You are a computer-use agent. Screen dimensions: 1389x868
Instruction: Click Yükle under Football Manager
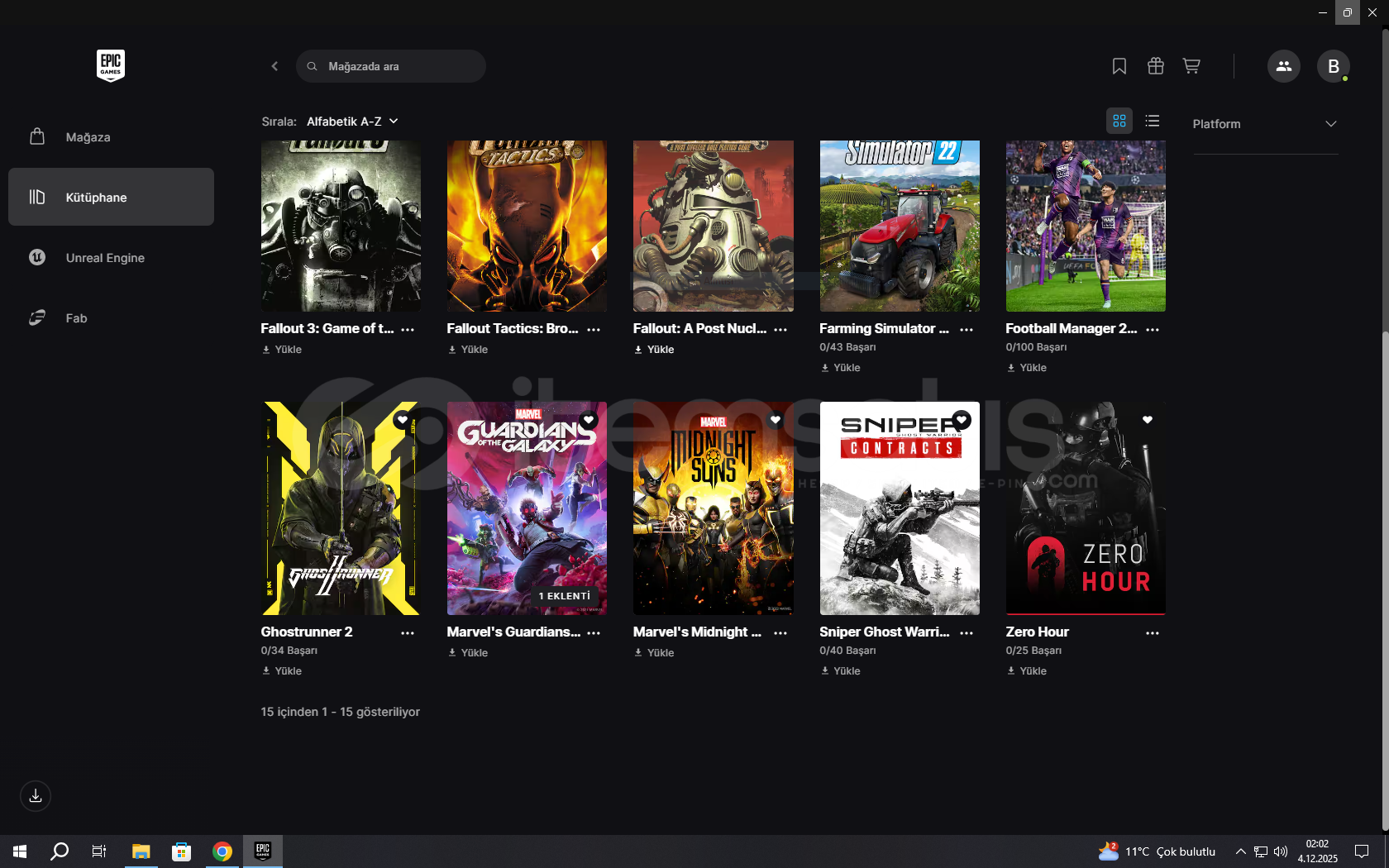coord(1027,368)
